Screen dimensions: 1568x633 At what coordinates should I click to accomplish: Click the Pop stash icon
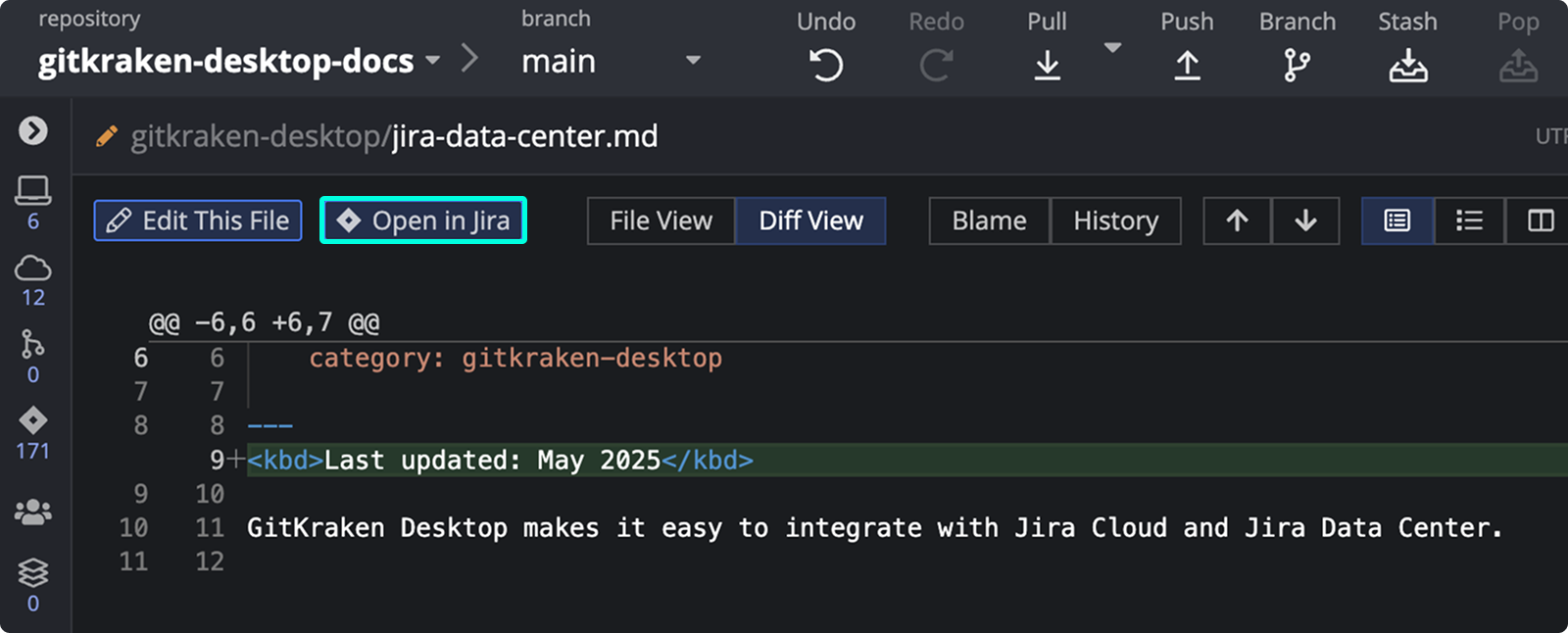[x=1518, y=66]
